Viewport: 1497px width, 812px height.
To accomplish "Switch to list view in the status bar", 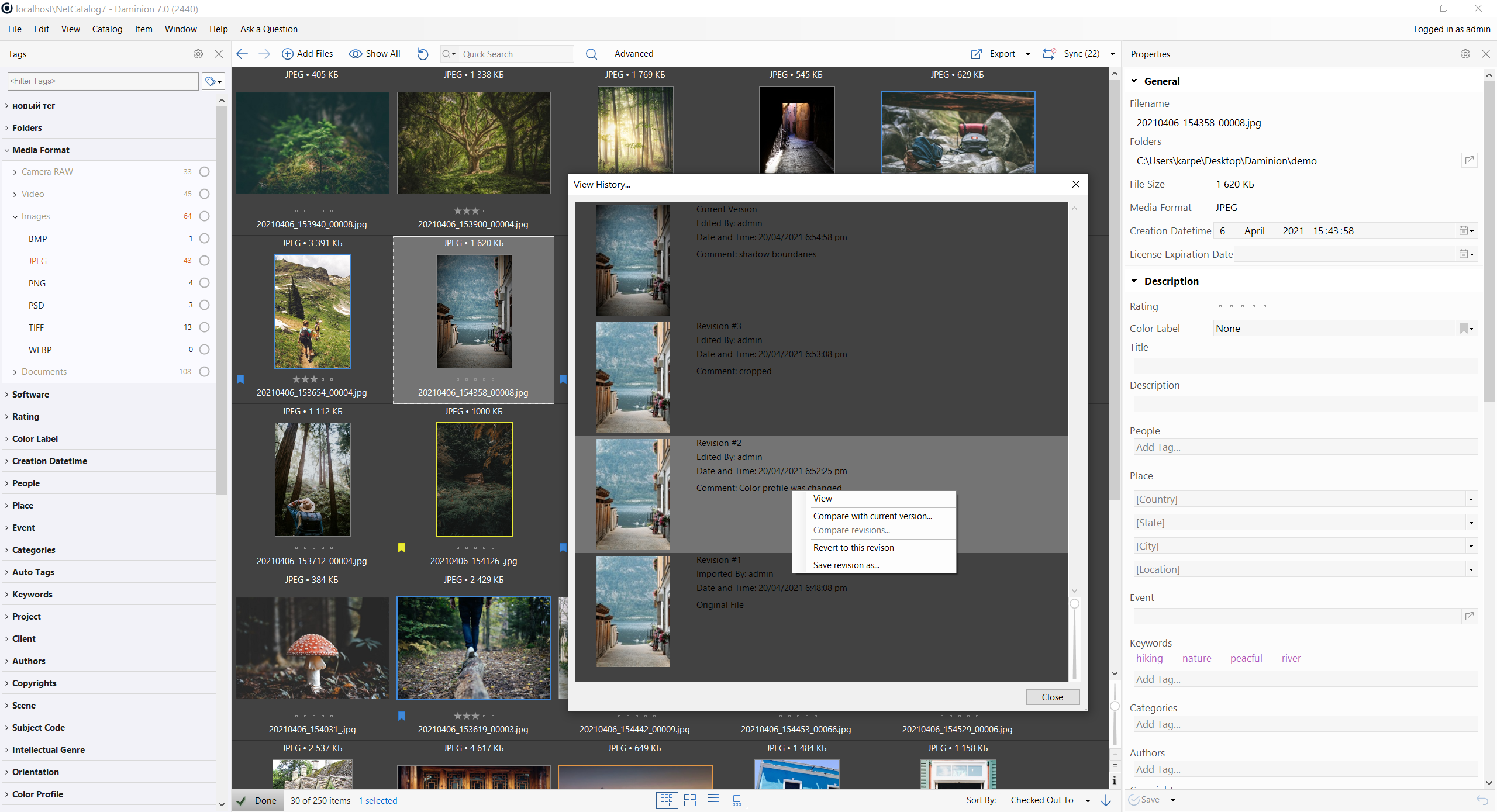I will click(713, 800).
